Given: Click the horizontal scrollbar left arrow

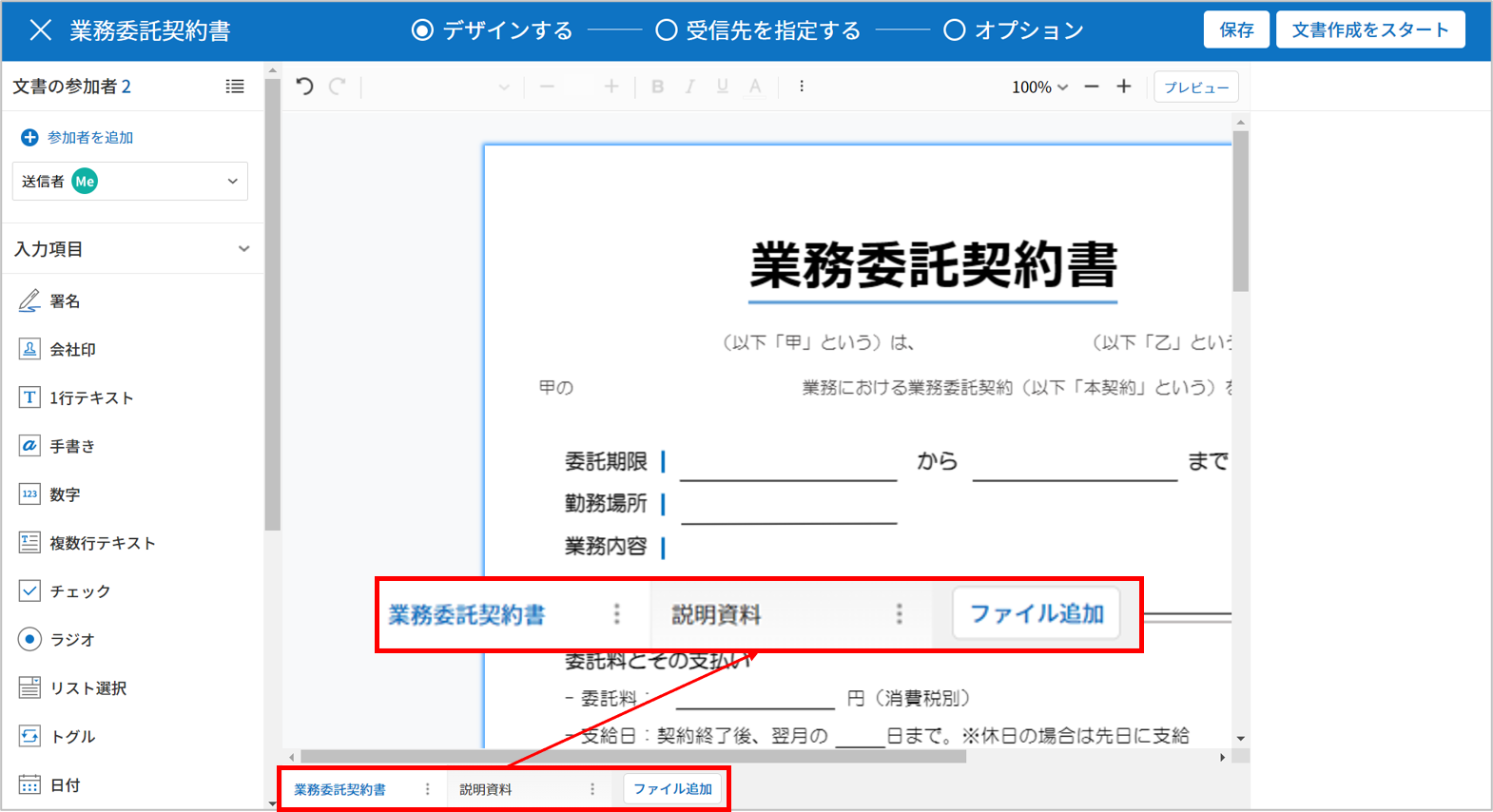Looking at the screenshot, I should [292, 757].
